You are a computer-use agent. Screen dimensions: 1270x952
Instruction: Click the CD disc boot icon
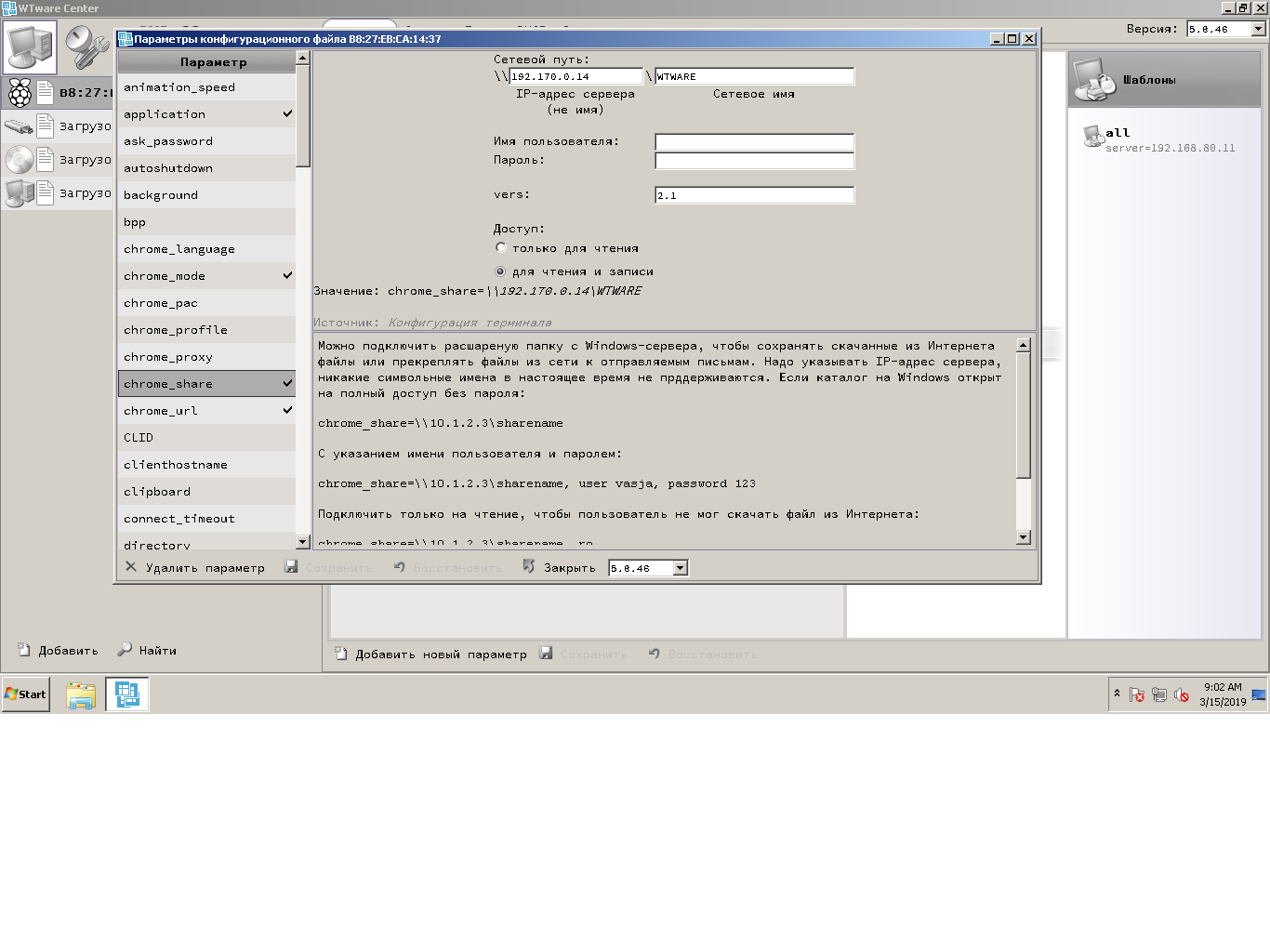point(19,159)
